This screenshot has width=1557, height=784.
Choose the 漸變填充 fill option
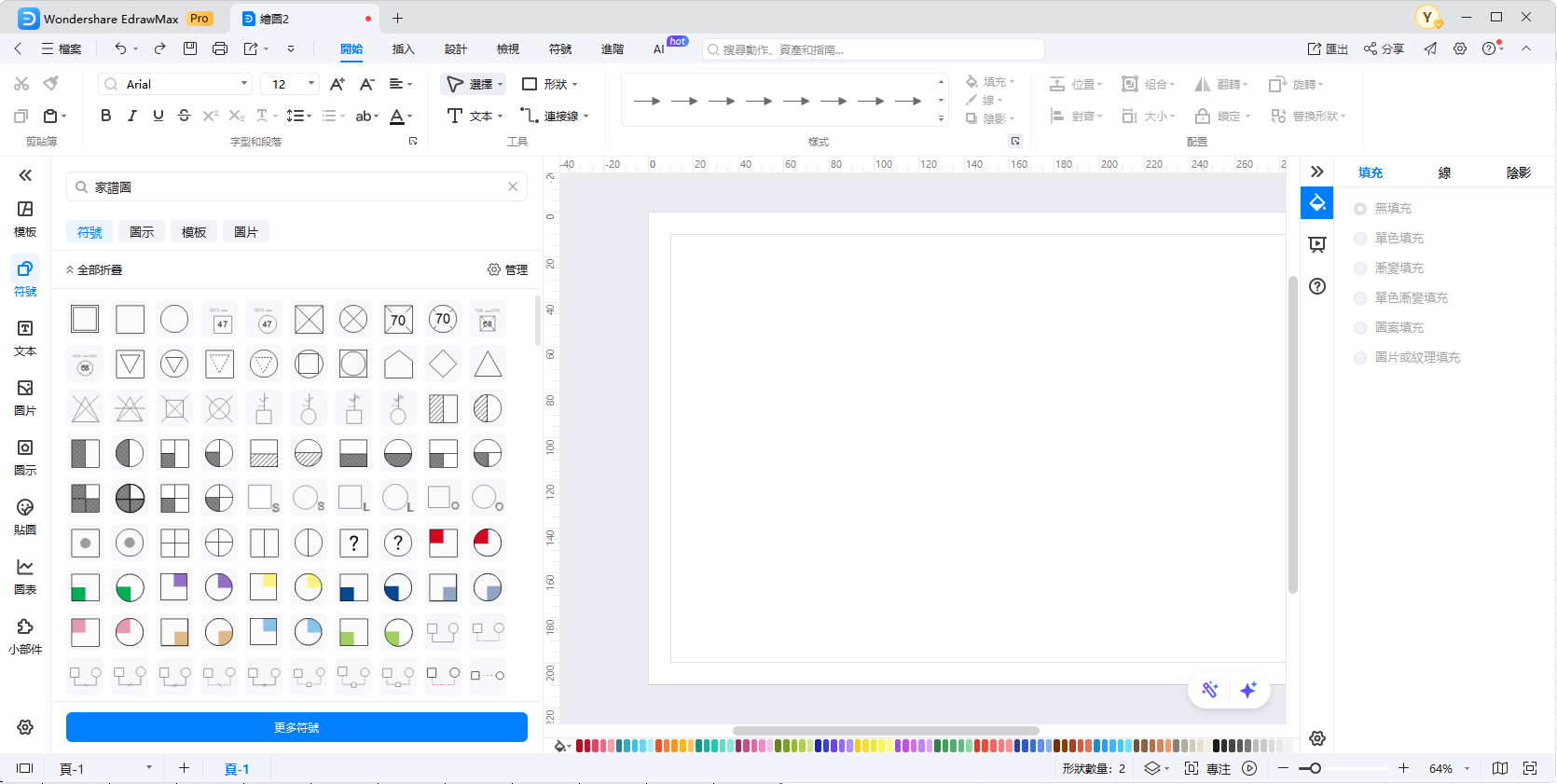1360,268
